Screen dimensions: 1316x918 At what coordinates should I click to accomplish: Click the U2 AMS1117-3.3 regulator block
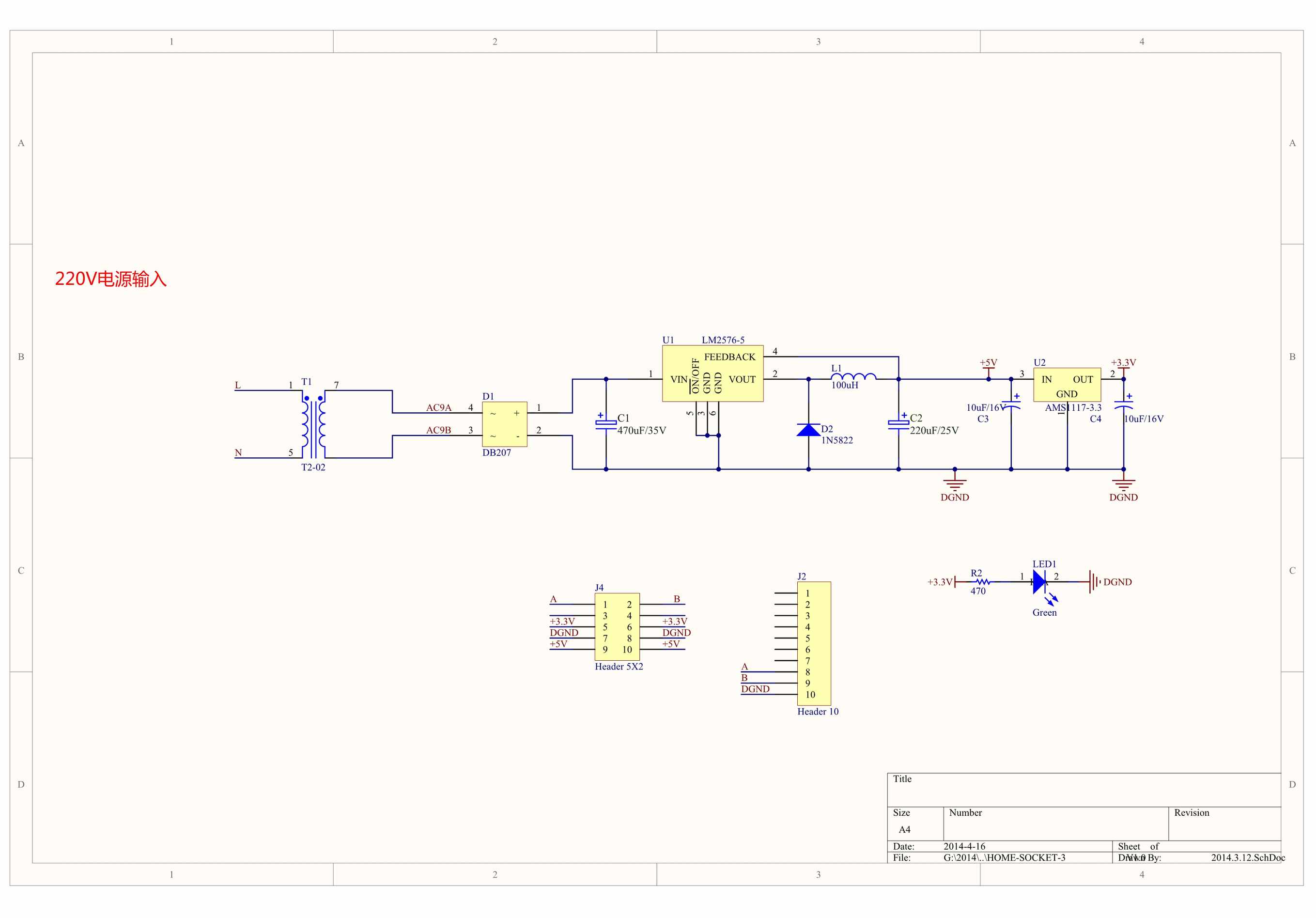tap(1067, 385)
